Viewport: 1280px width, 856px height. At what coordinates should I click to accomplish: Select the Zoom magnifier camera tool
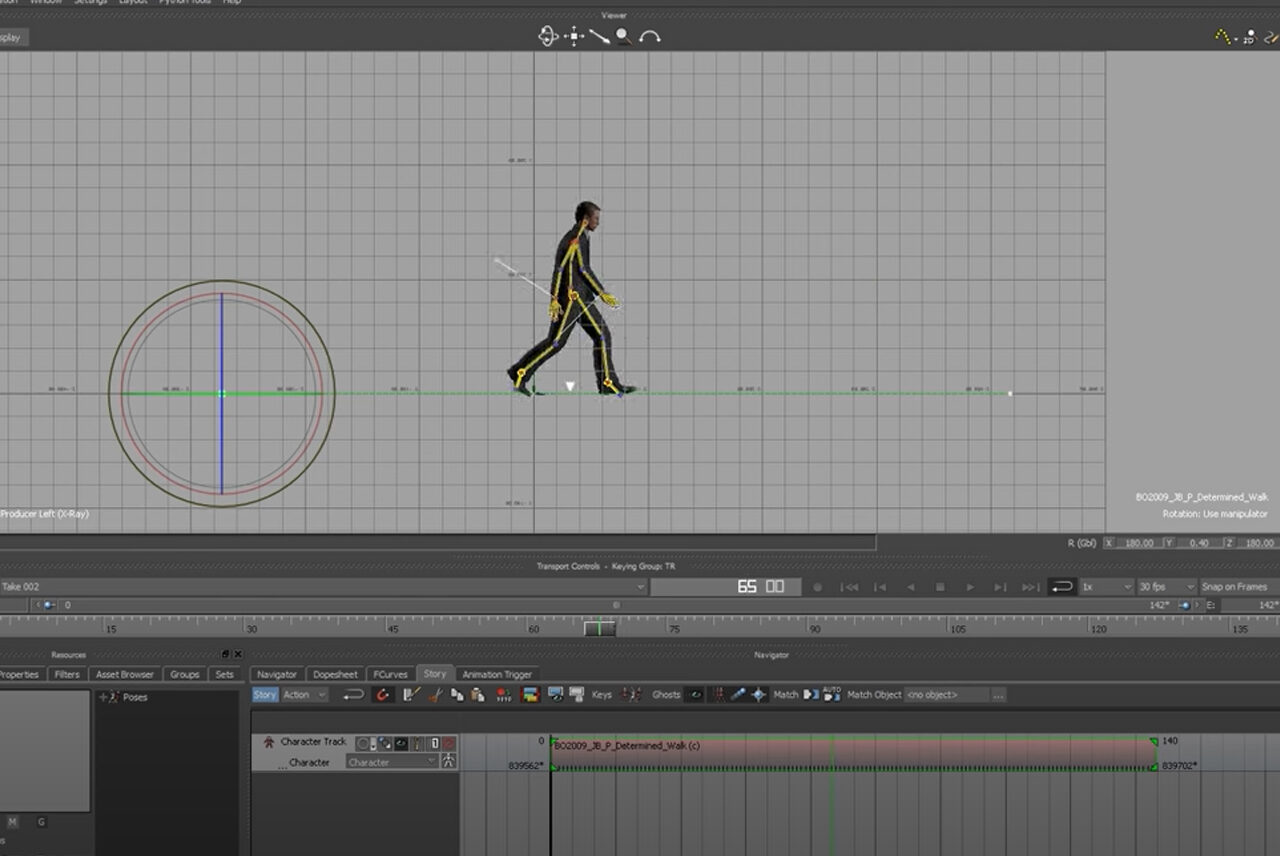623,36
